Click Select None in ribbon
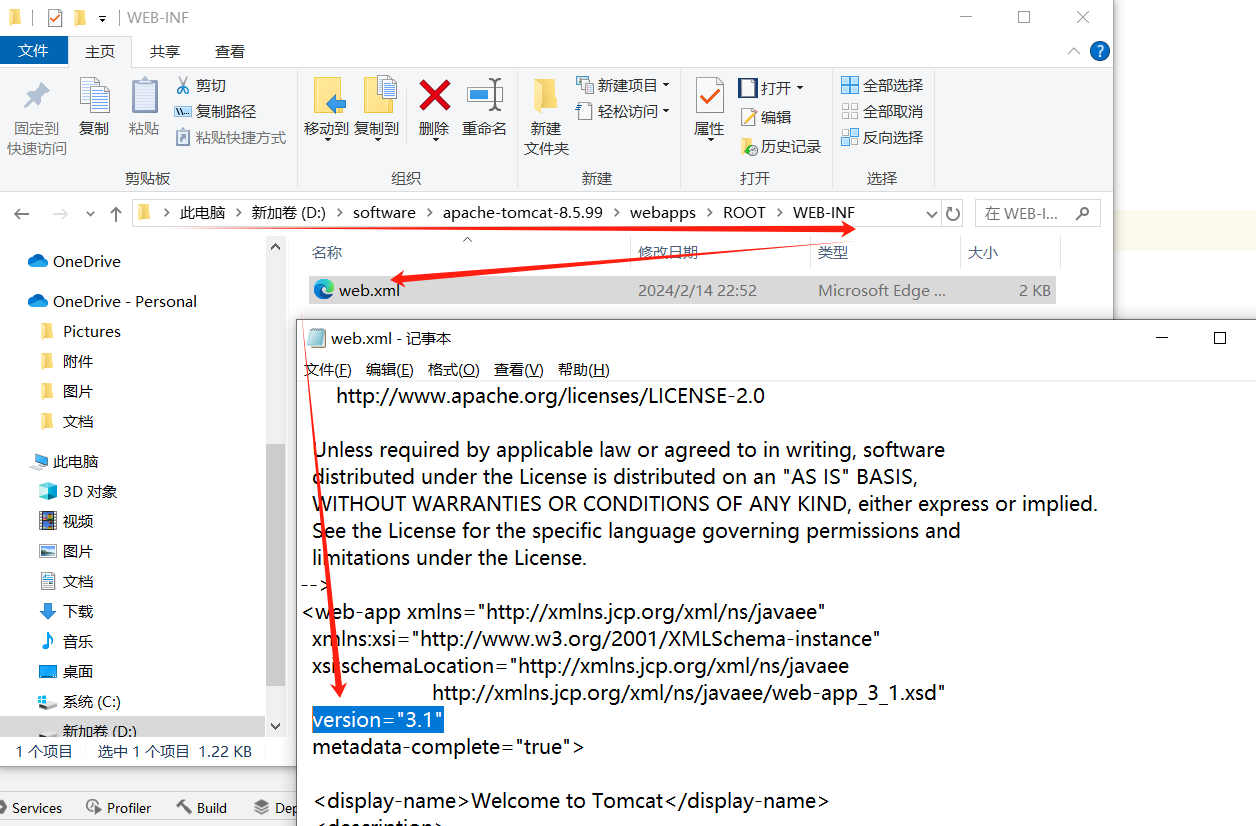This screenshot has height=826, width=1256. pos(882,112)
